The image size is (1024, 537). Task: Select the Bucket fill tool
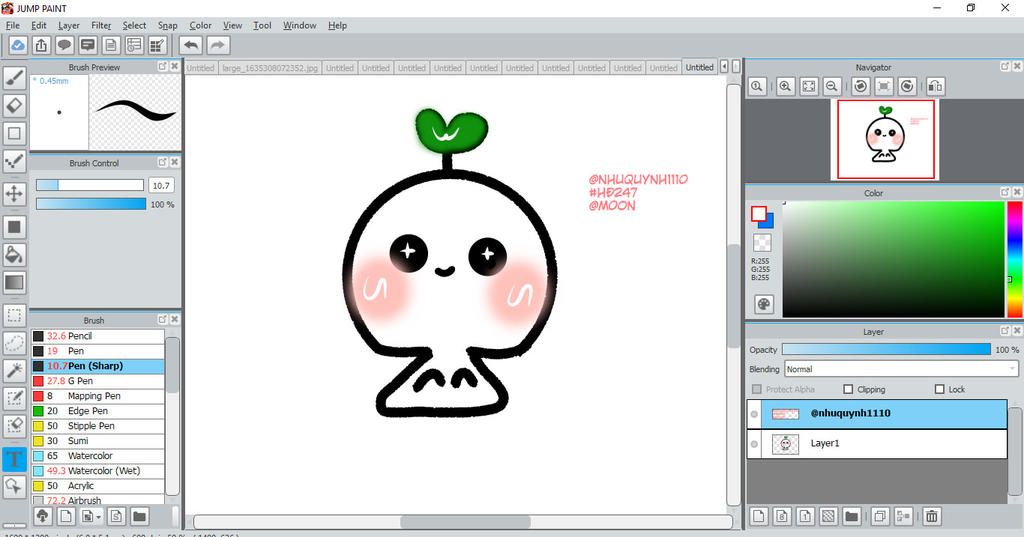[x=14, y=254]
